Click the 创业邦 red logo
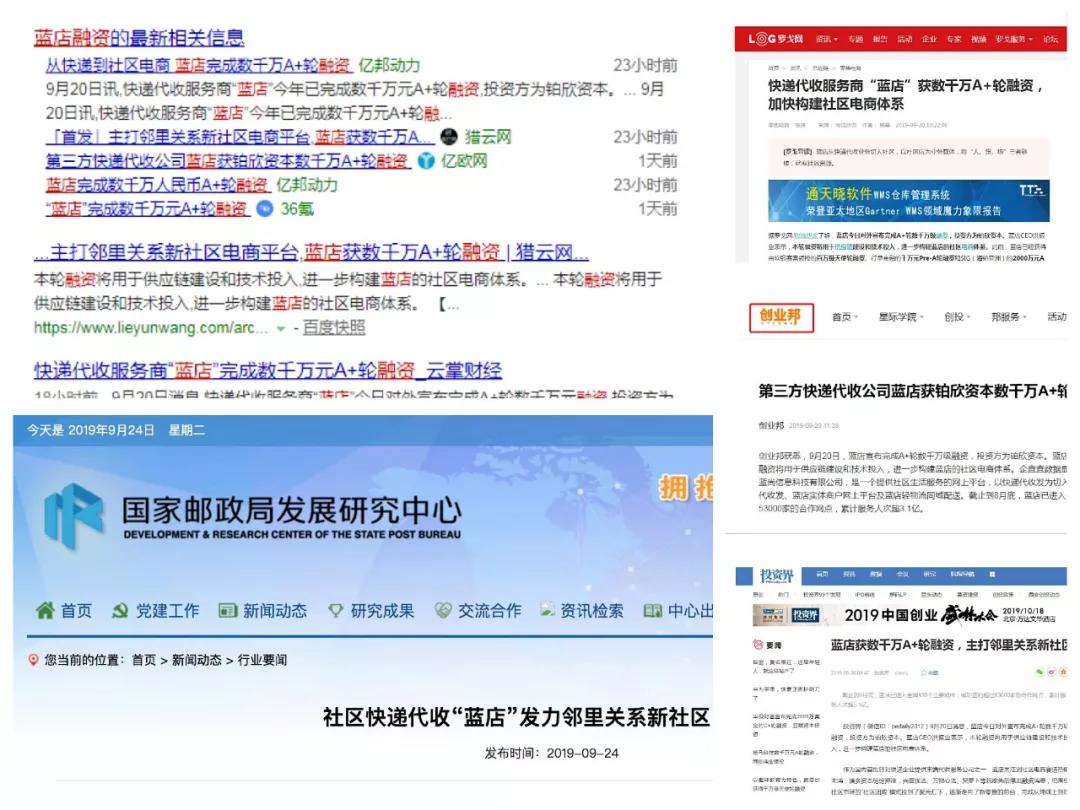This screenshot has height=810, width=1080. tap(781, 317)
